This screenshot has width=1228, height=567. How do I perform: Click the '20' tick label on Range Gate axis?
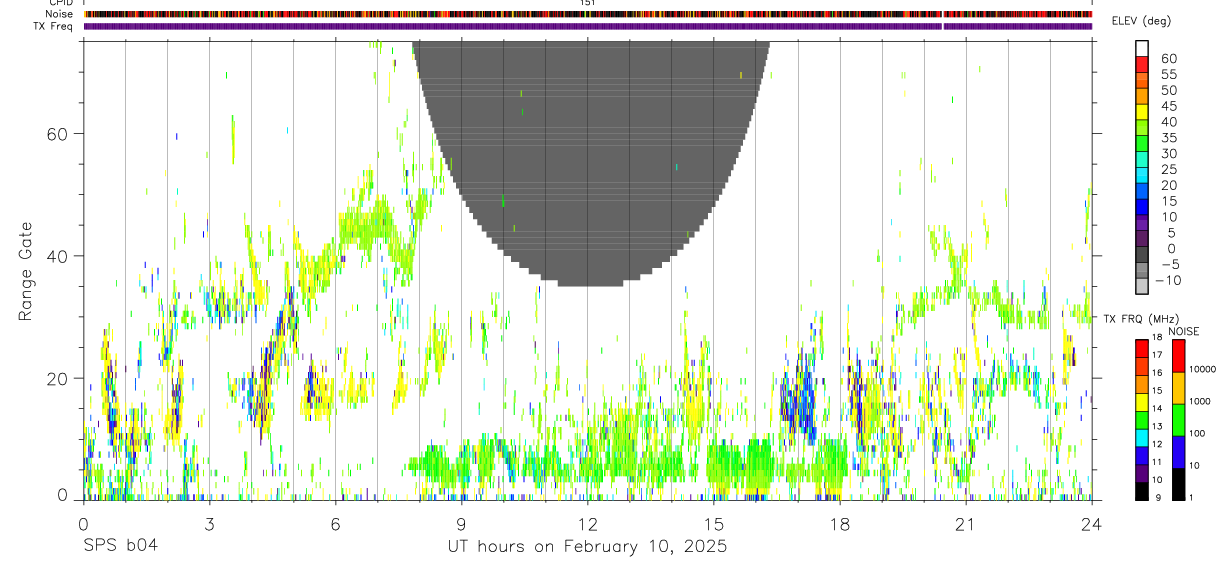[x=59, y=378]
